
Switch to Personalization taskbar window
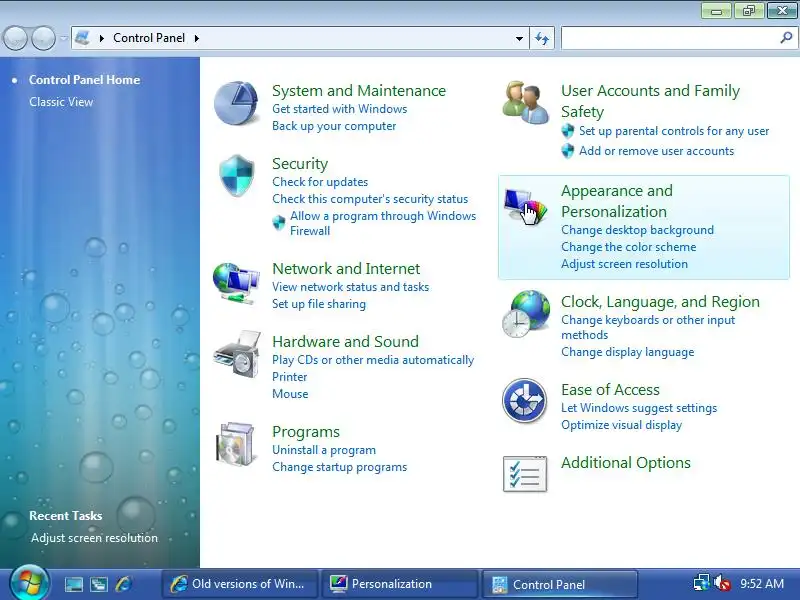(x=401, y=584)
